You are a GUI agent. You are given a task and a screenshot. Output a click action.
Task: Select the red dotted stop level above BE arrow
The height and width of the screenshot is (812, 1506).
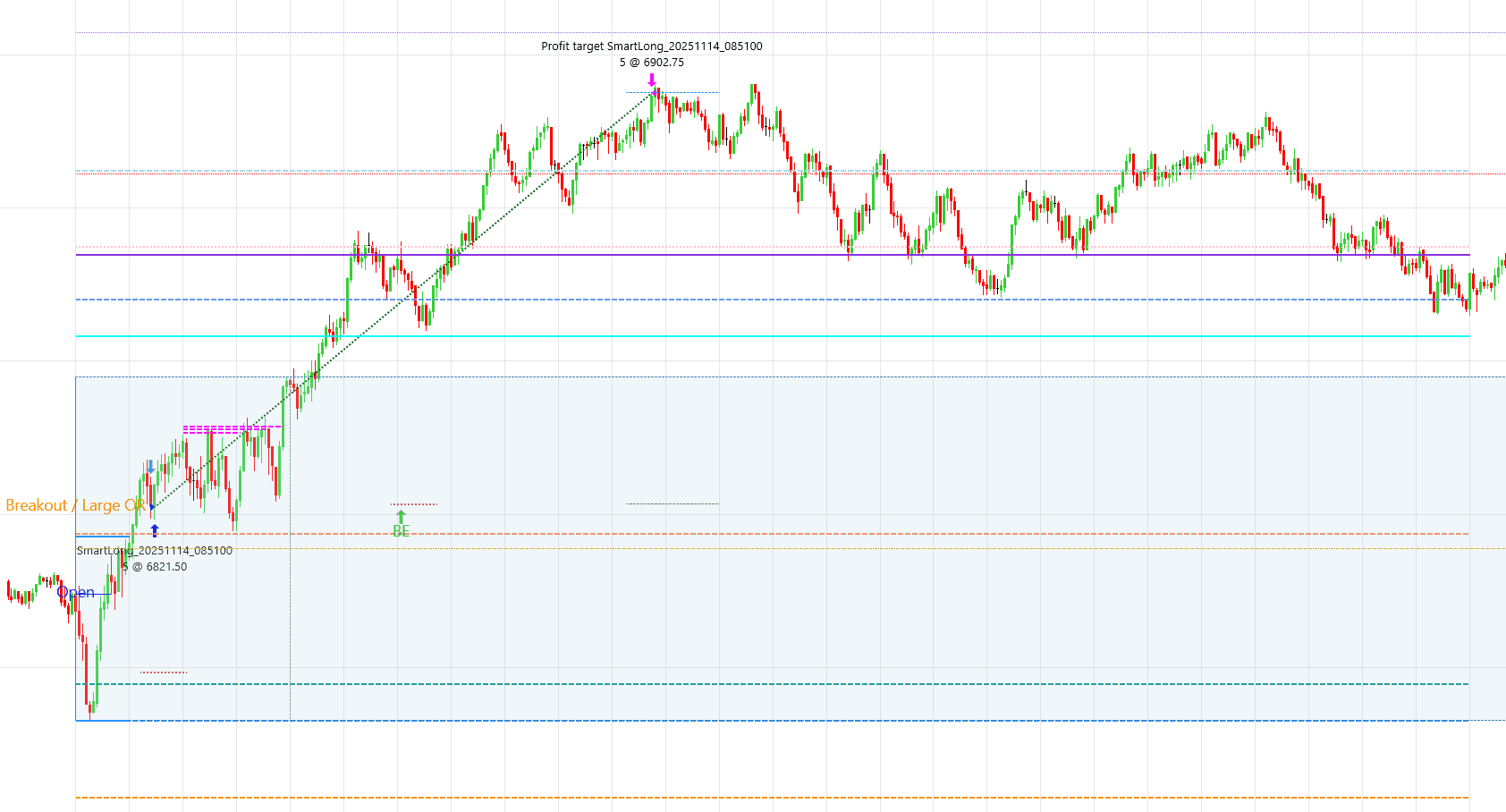(x=414, y=503)
